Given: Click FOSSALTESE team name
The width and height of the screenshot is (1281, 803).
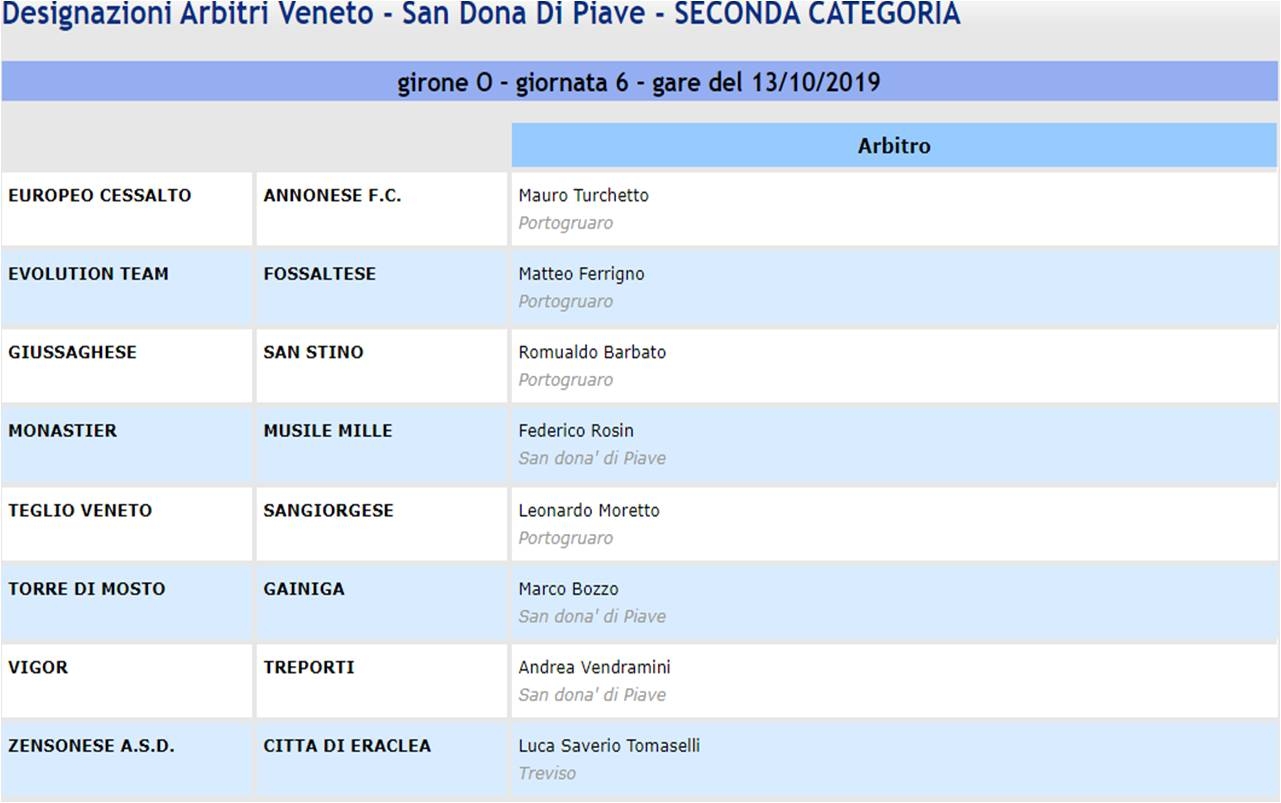Looking at the screenshot, I should point(320,274).
